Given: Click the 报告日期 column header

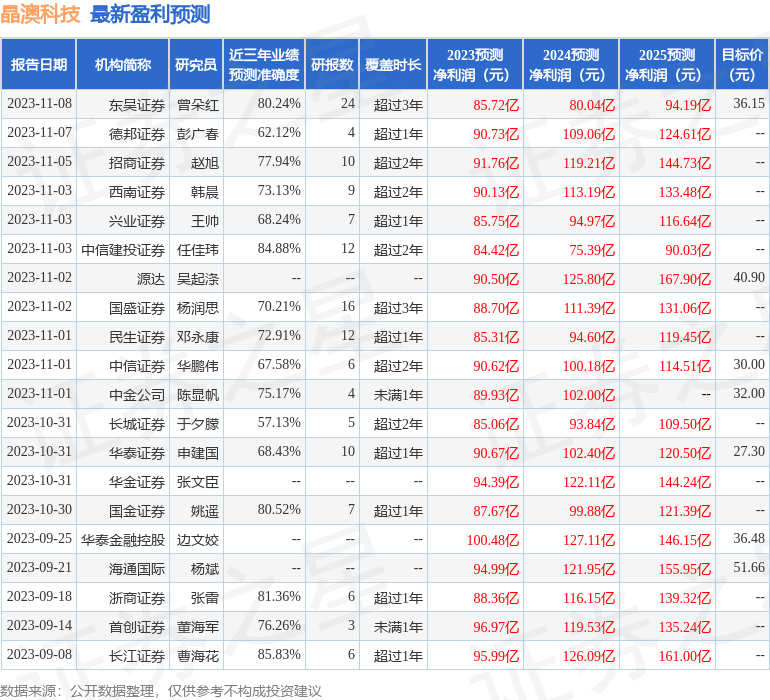Looking at the screenshot, I should (39, 64).
